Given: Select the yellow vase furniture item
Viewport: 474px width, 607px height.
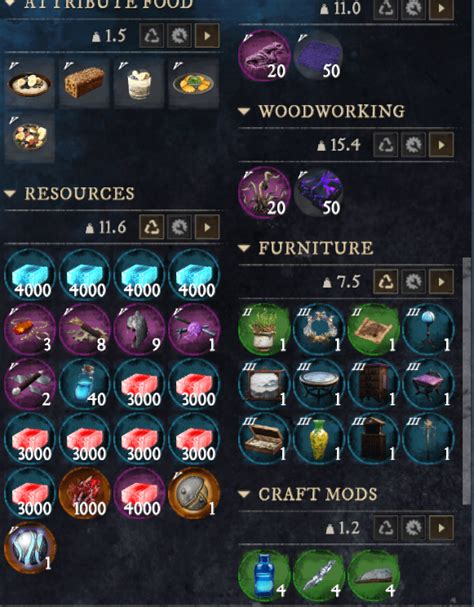Looking at the screenshot, I should (x=319, y=439).
